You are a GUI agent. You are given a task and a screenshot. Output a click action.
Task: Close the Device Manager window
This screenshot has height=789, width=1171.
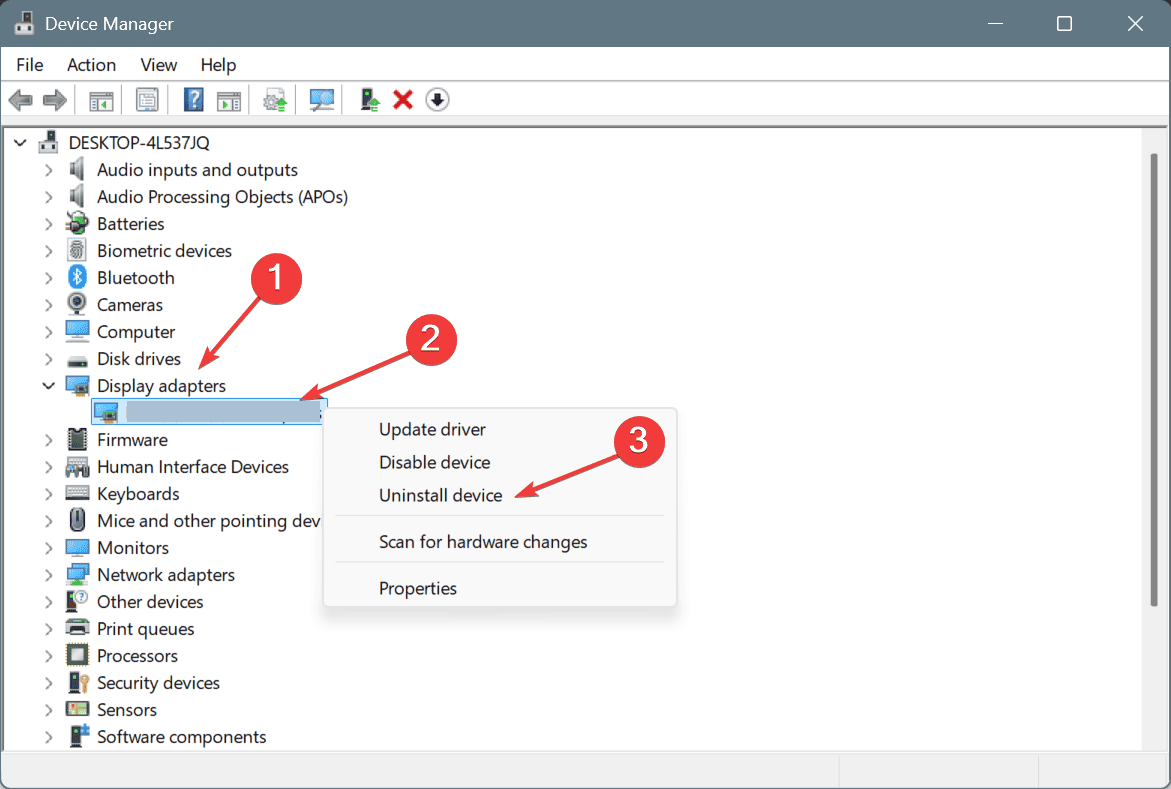pos(1135,24)
